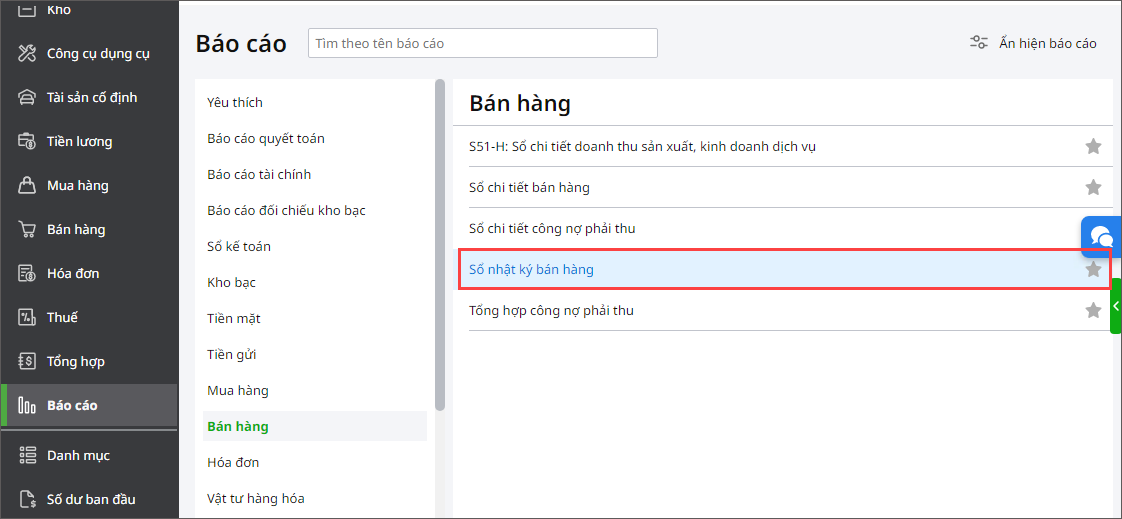The width and height of the screenshot is (1122, 519).
Task: Toggle star for Sổ chi tiết bán hàng
Action: (1093, 188)
